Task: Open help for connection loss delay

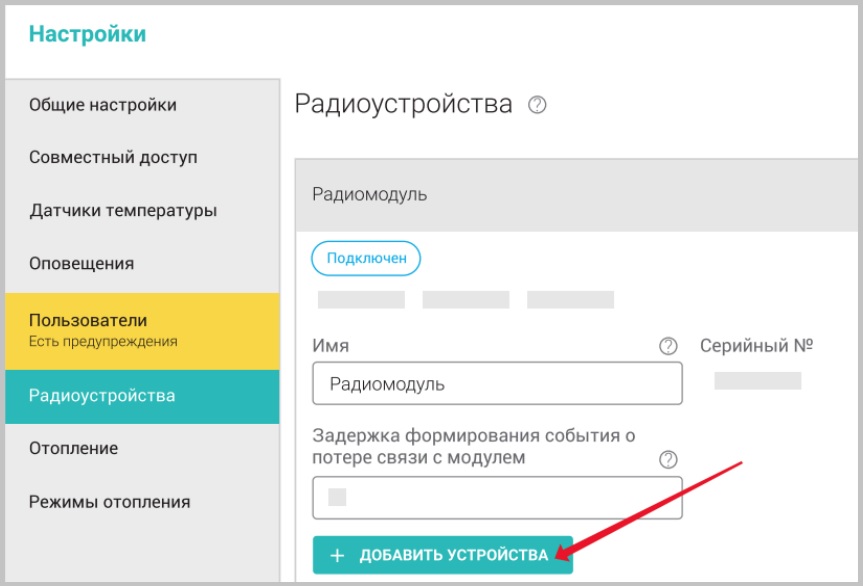Action: pyautogui.click(x=668, y=459)
